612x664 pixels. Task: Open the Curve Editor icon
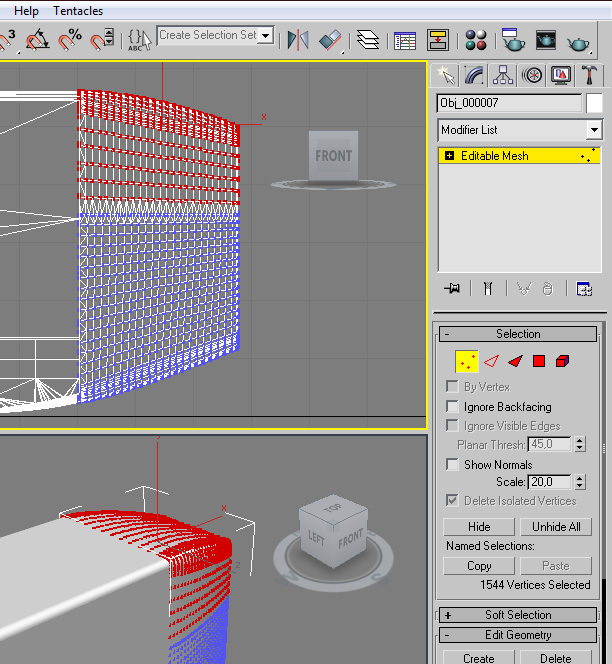[x=404, y=41]
